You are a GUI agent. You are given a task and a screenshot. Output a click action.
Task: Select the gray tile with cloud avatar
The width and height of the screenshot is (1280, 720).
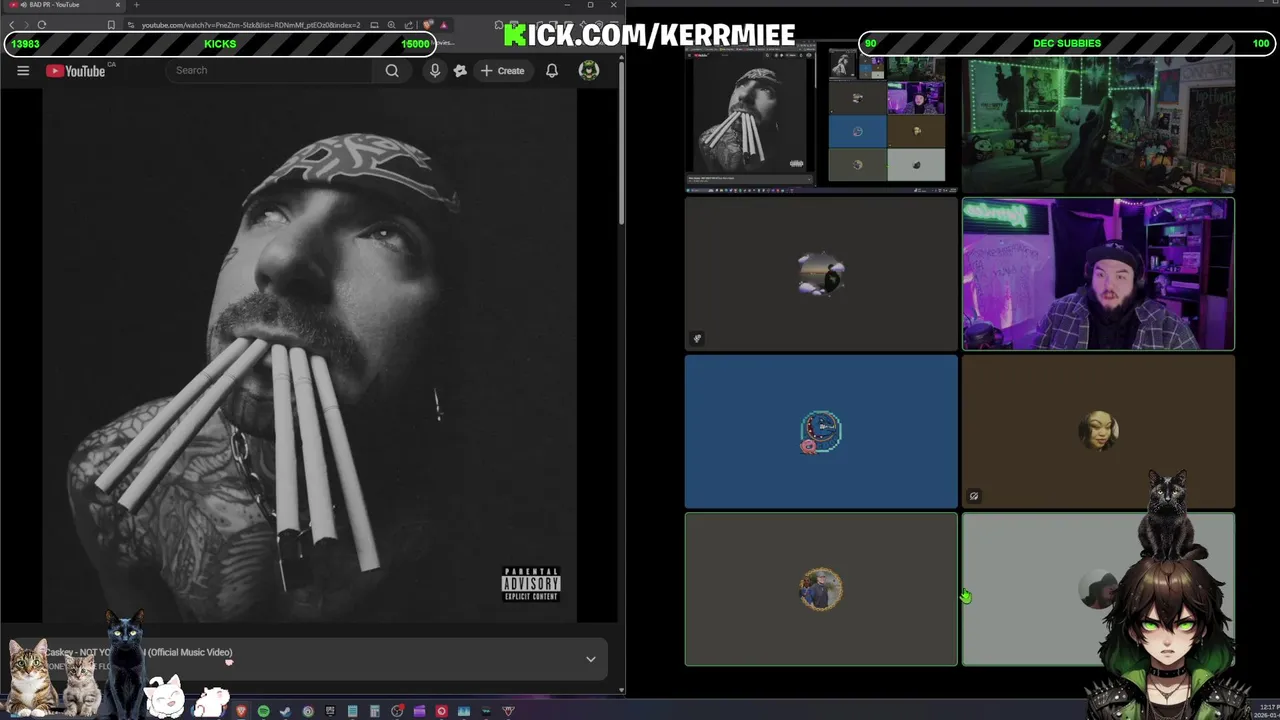821,274
